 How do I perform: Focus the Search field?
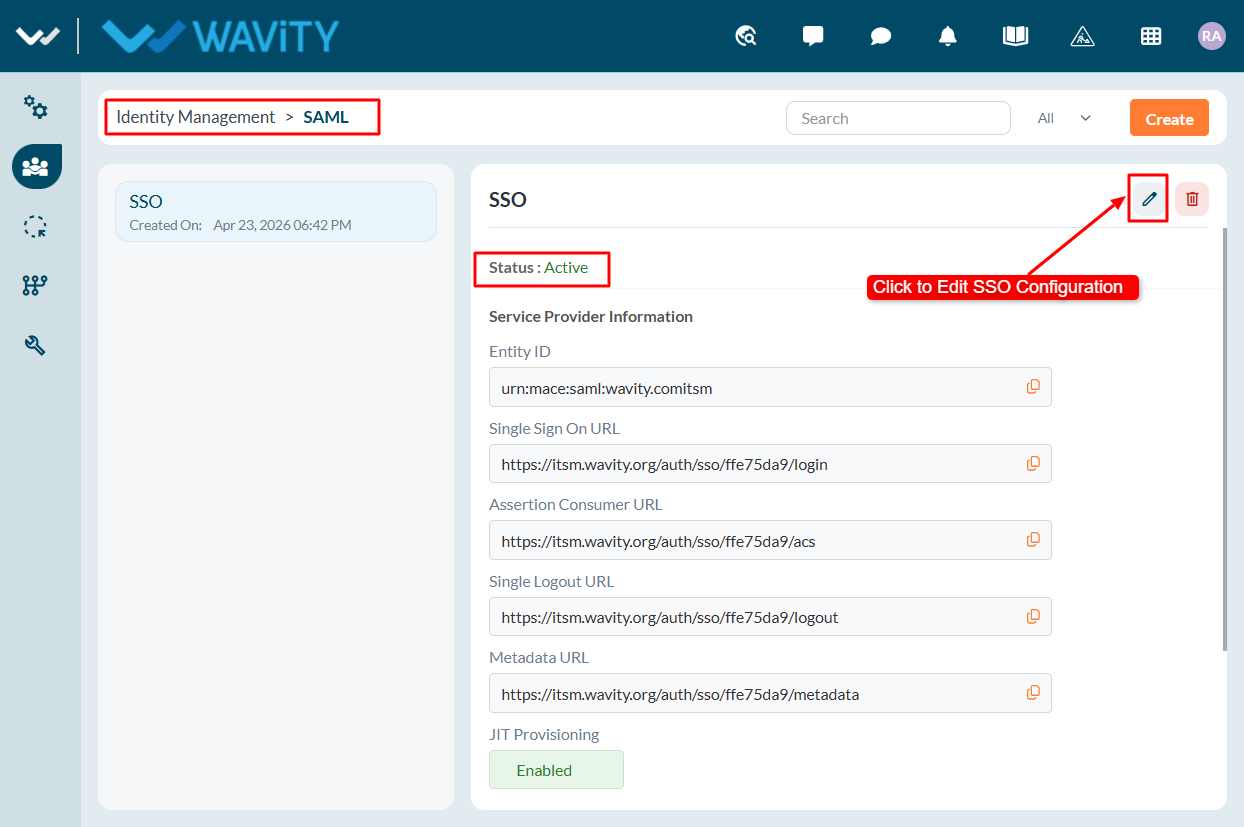pyautogui.click(x=898, y=118)
